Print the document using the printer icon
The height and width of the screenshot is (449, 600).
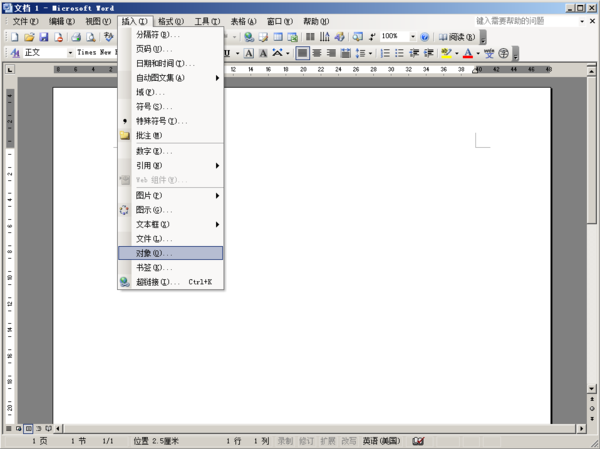(x=76, y=37)
